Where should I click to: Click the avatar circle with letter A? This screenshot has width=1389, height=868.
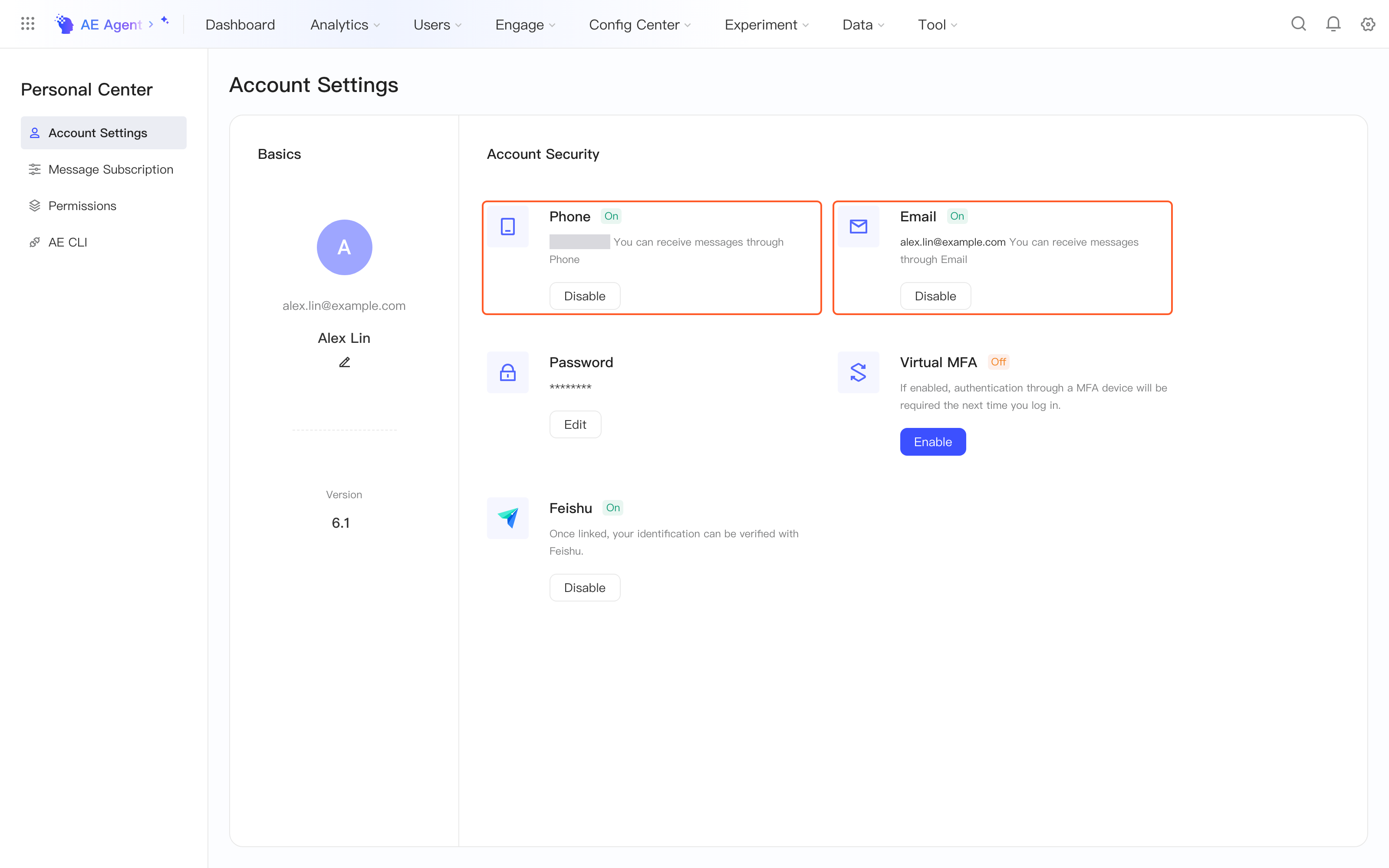(x=344, y=247)
